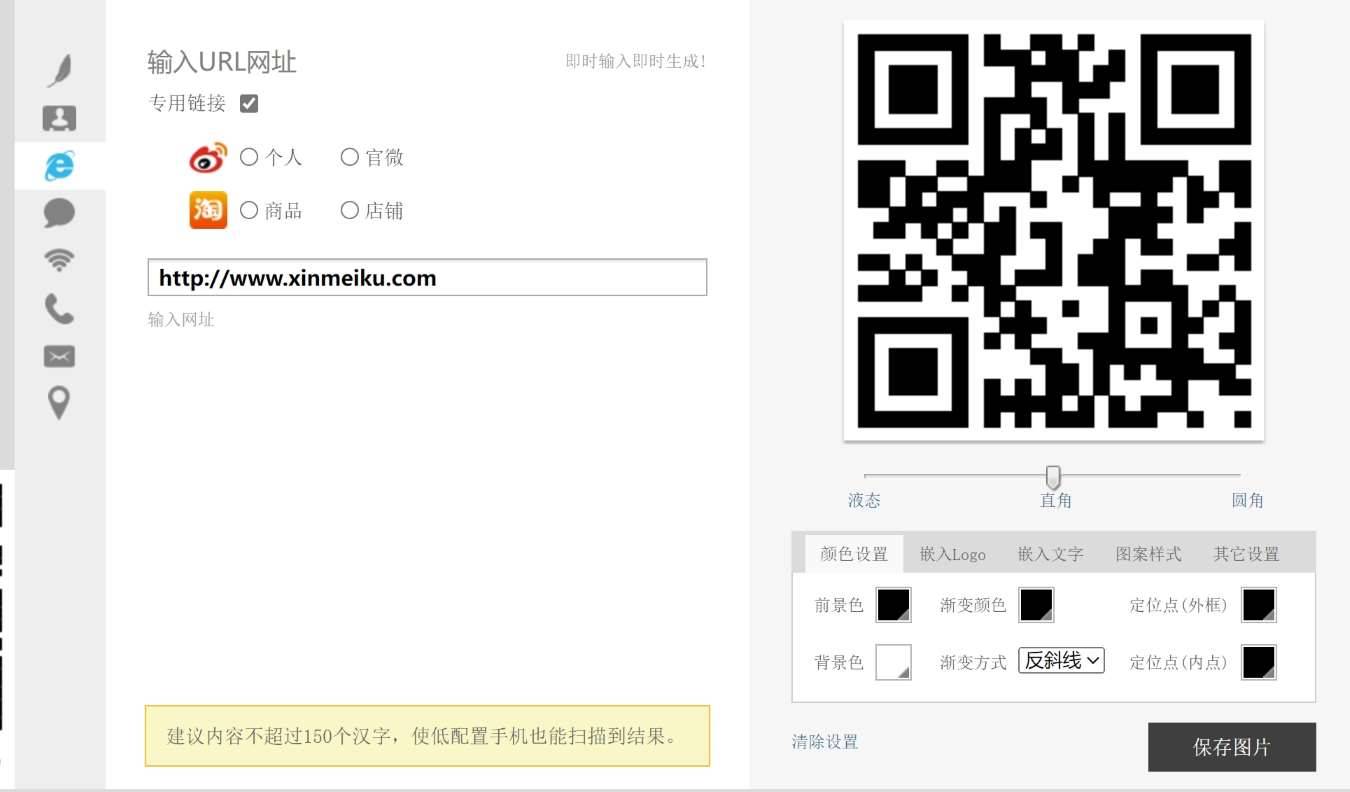Open the 定位点(外框) color swatch
This screenshot has width=1350, height=792.
tap(1259, 605)
